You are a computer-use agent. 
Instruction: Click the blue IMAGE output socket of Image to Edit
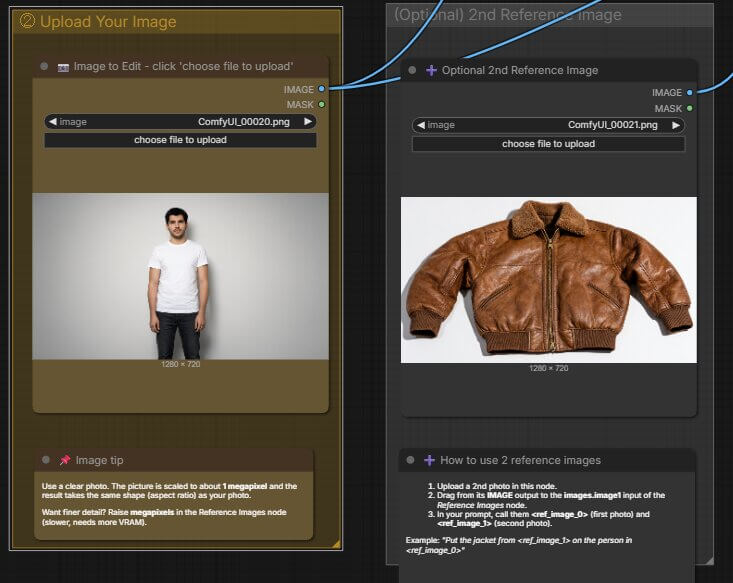[322, 89]
